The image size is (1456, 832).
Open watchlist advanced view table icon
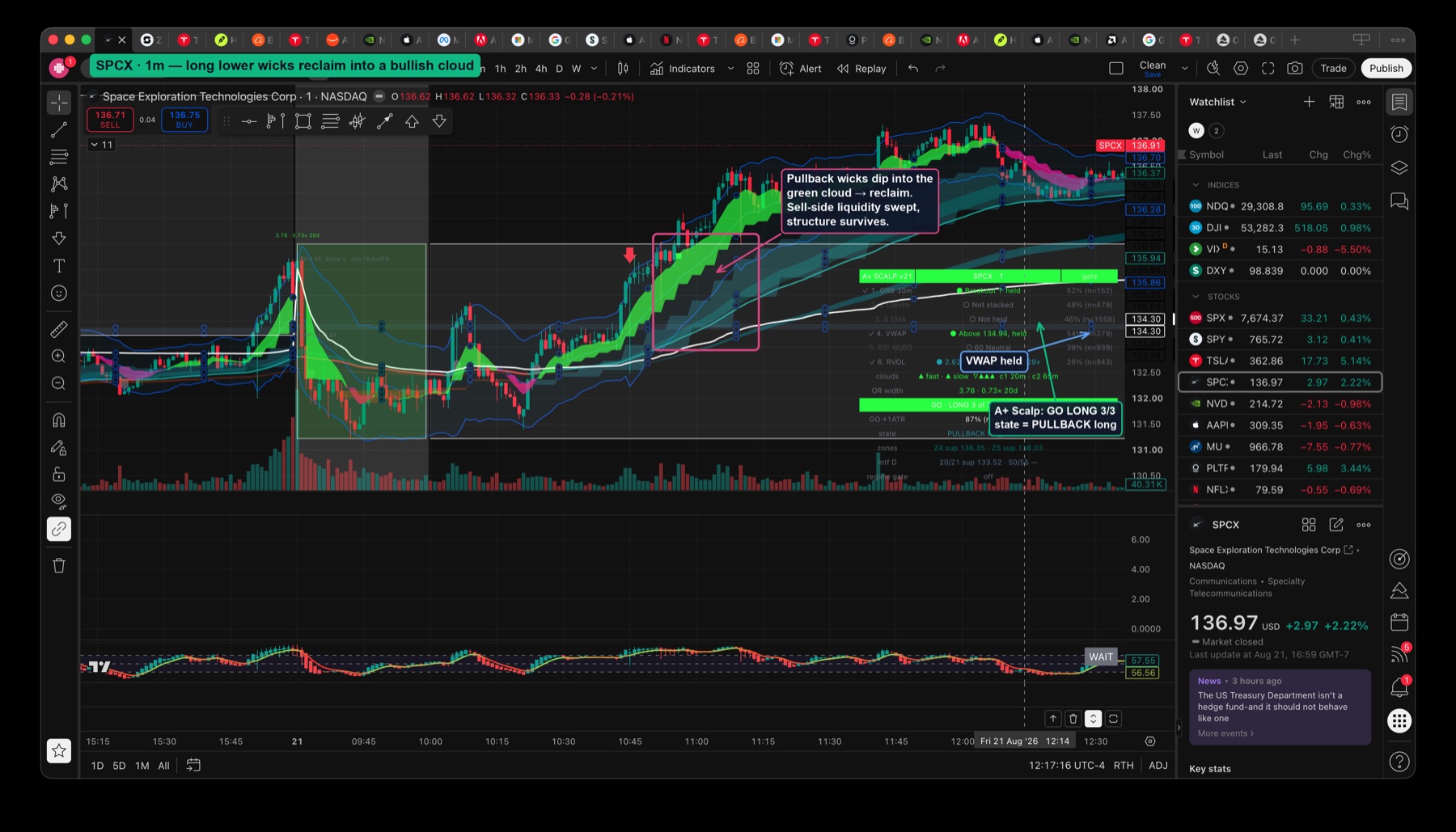click(1336, 102)
